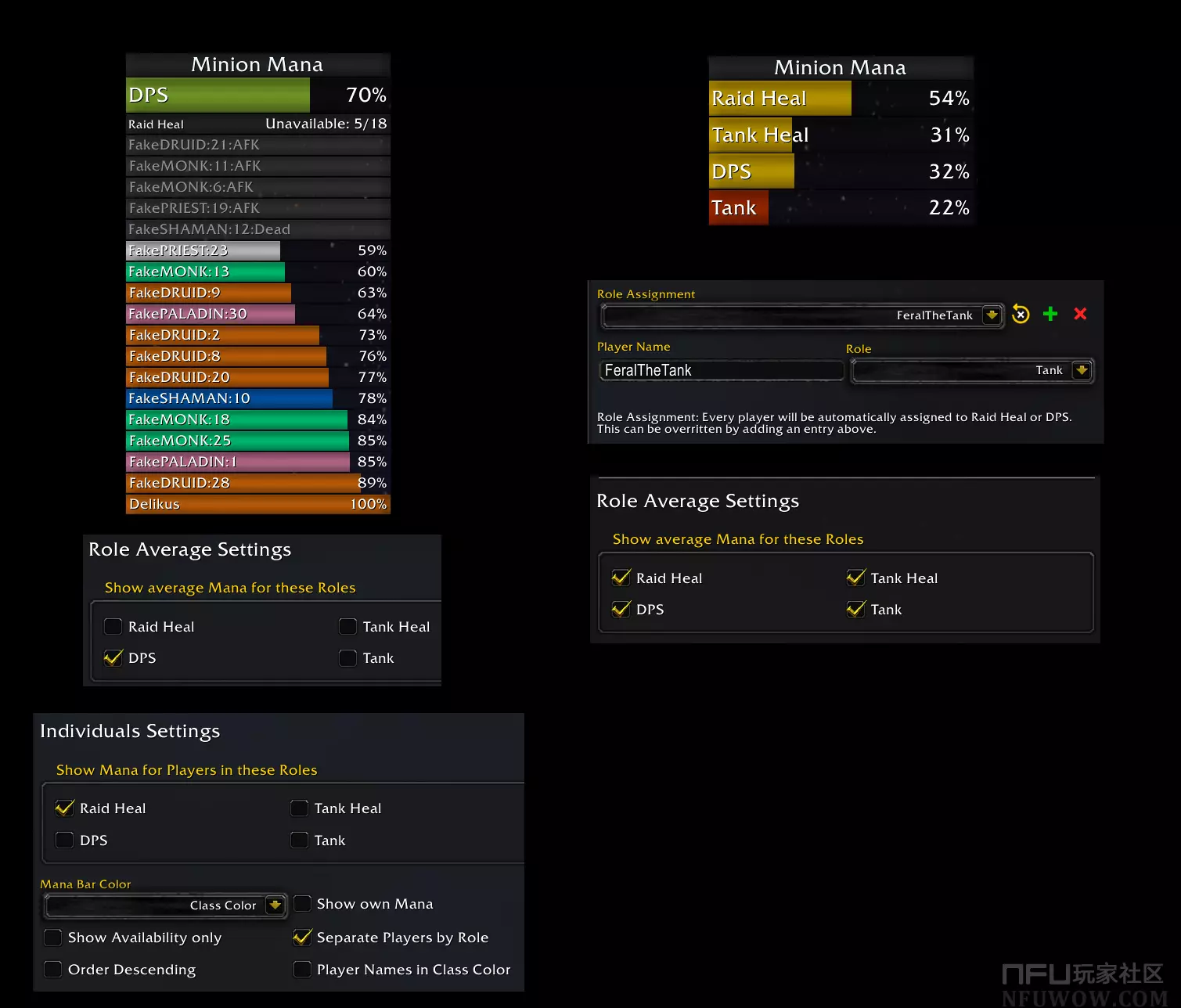Screen dimensions: 1181x1008
Task: Uncheck Raid Heal under Individuals Settings
Action: click(x=65, y=808)
